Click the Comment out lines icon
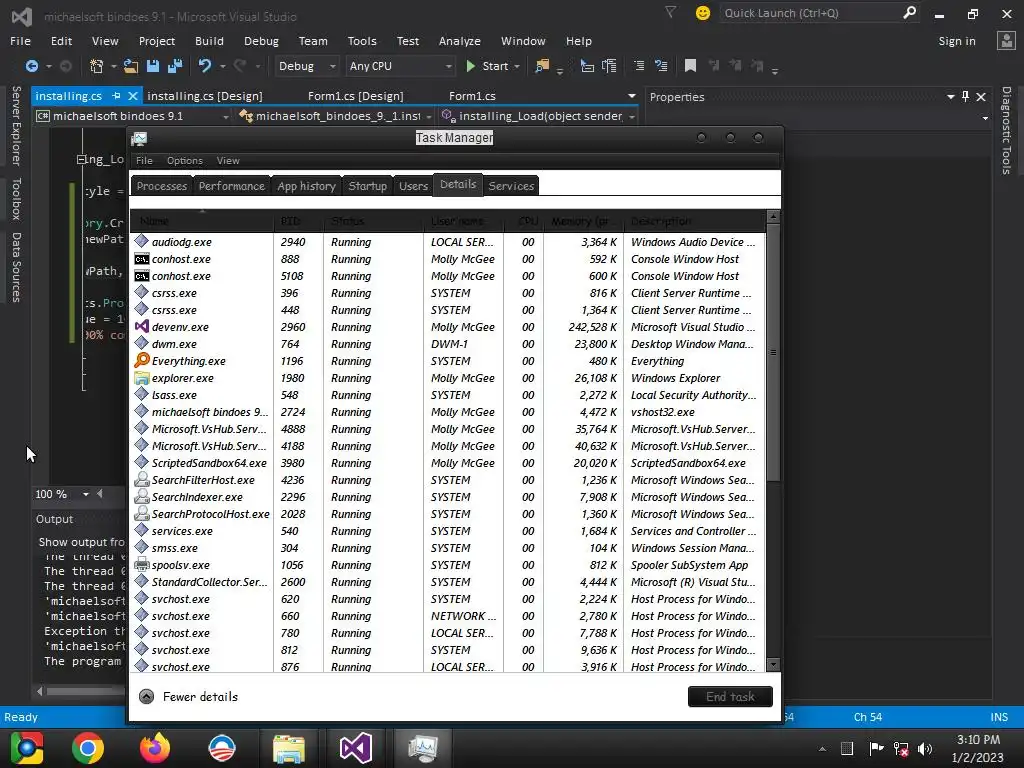This screenshot has width=1024, height=768. point(639,66)
